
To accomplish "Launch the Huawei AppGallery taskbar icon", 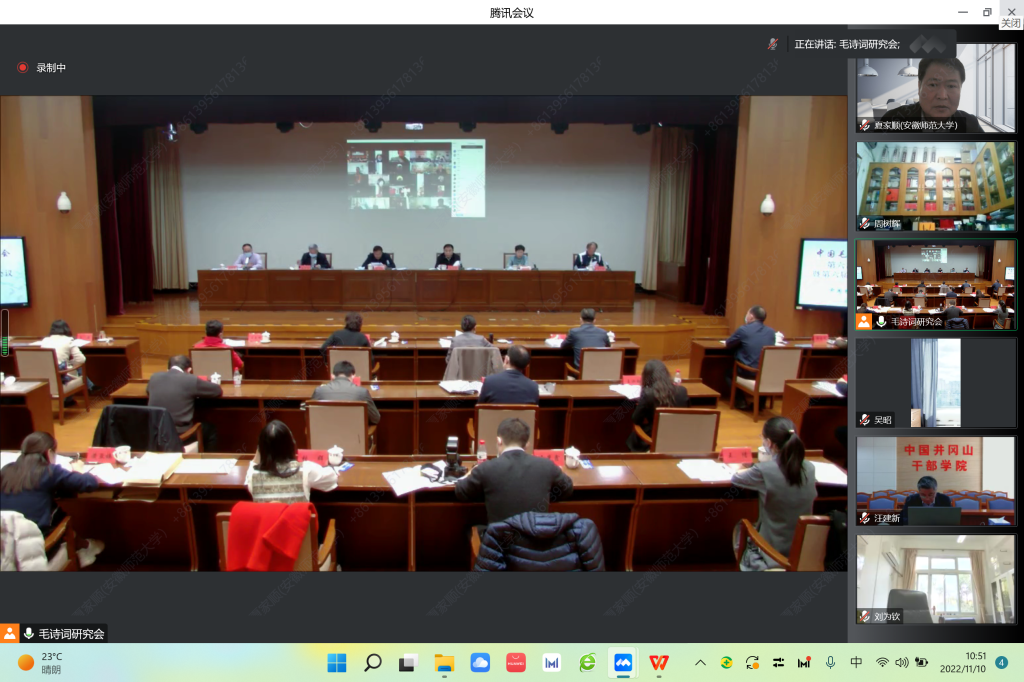I will 516,663.
